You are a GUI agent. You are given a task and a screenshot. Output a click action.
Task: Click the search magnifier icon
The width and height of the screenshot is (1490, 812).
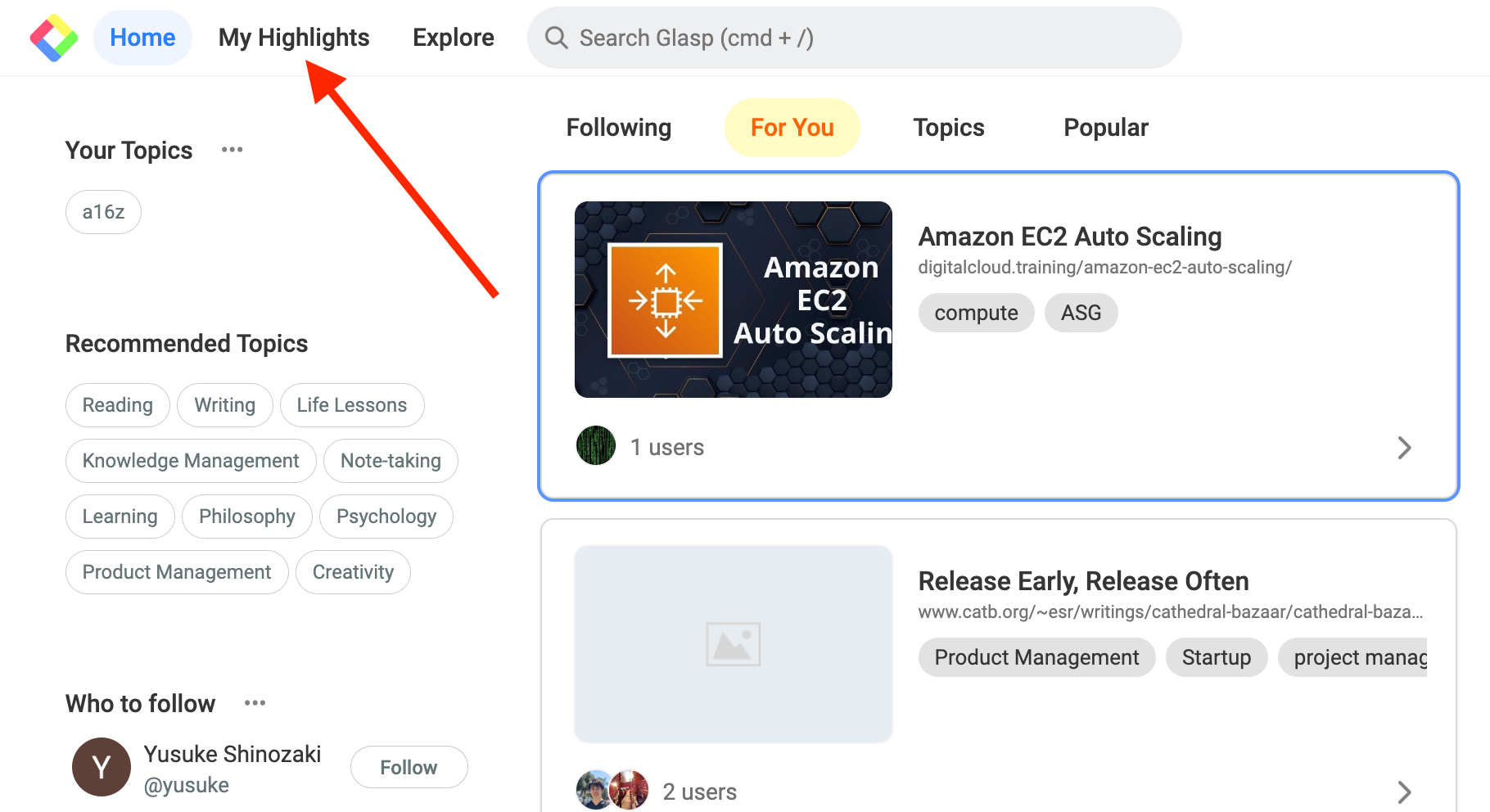point(557,38)
